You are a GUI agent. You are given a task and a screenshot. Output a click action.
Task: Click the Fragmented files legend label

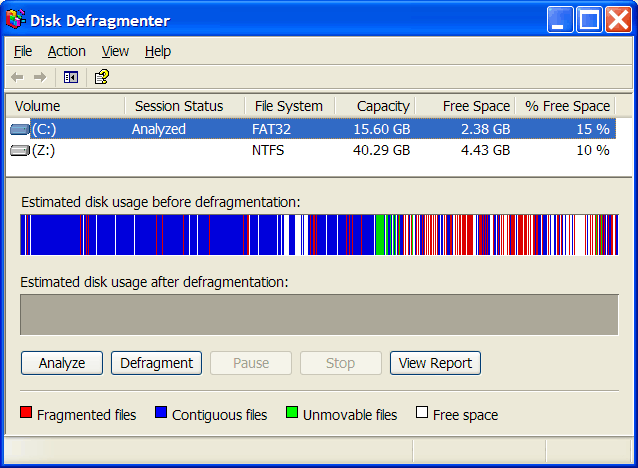pyautogui.click(x=87, y=415)
